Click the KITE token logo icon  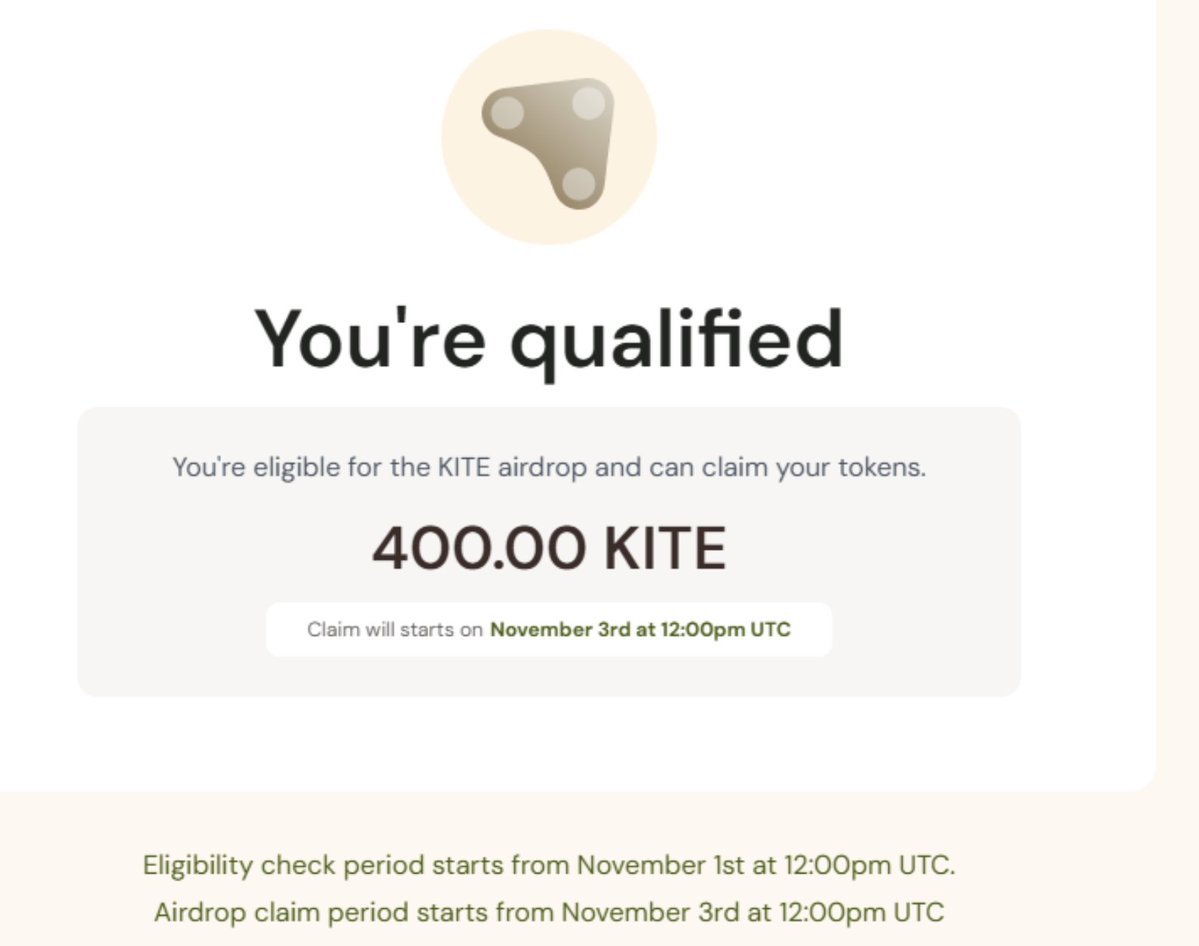(549, 137)
